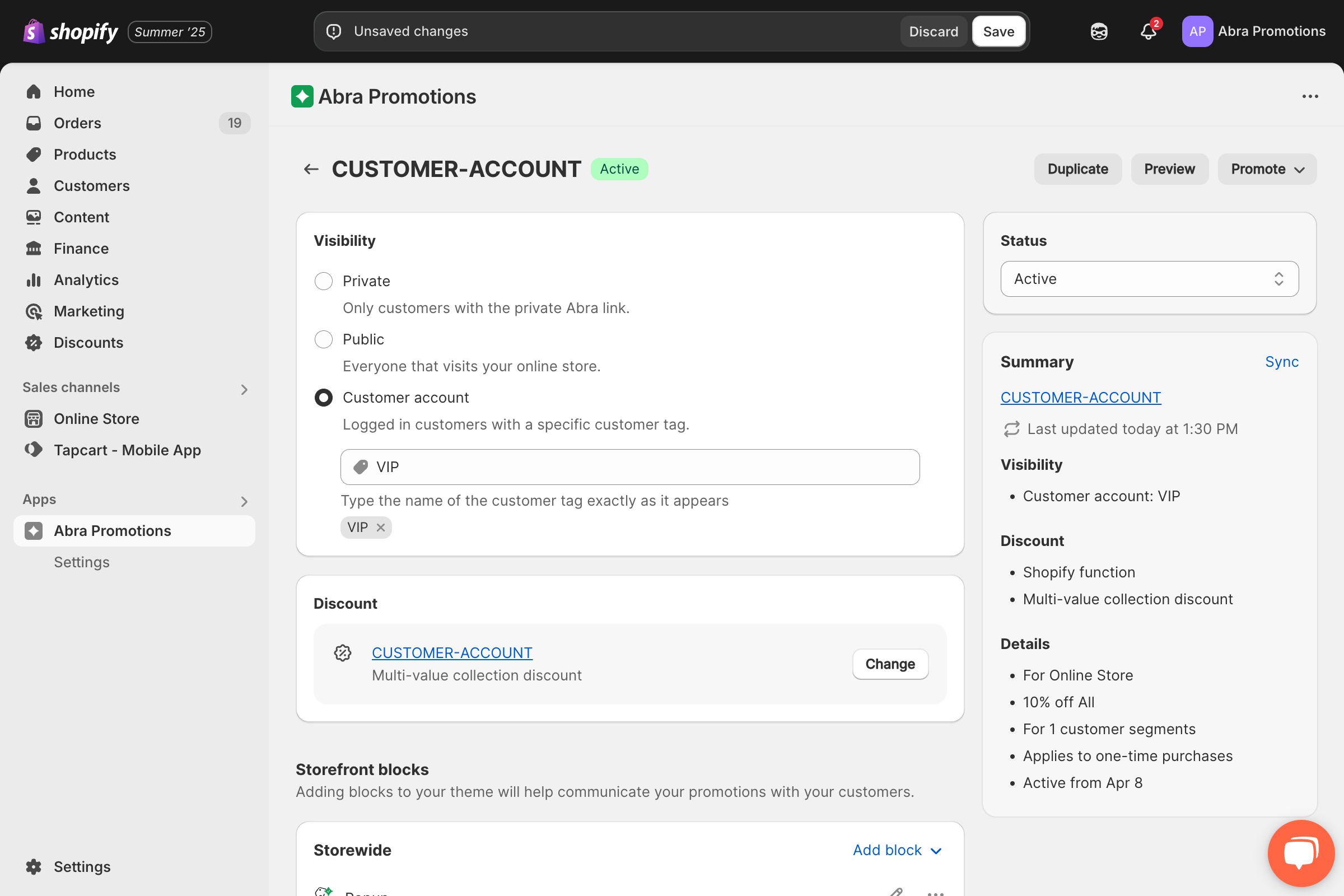
Task: Duplicate this promotion
Action: point(1077,169)
